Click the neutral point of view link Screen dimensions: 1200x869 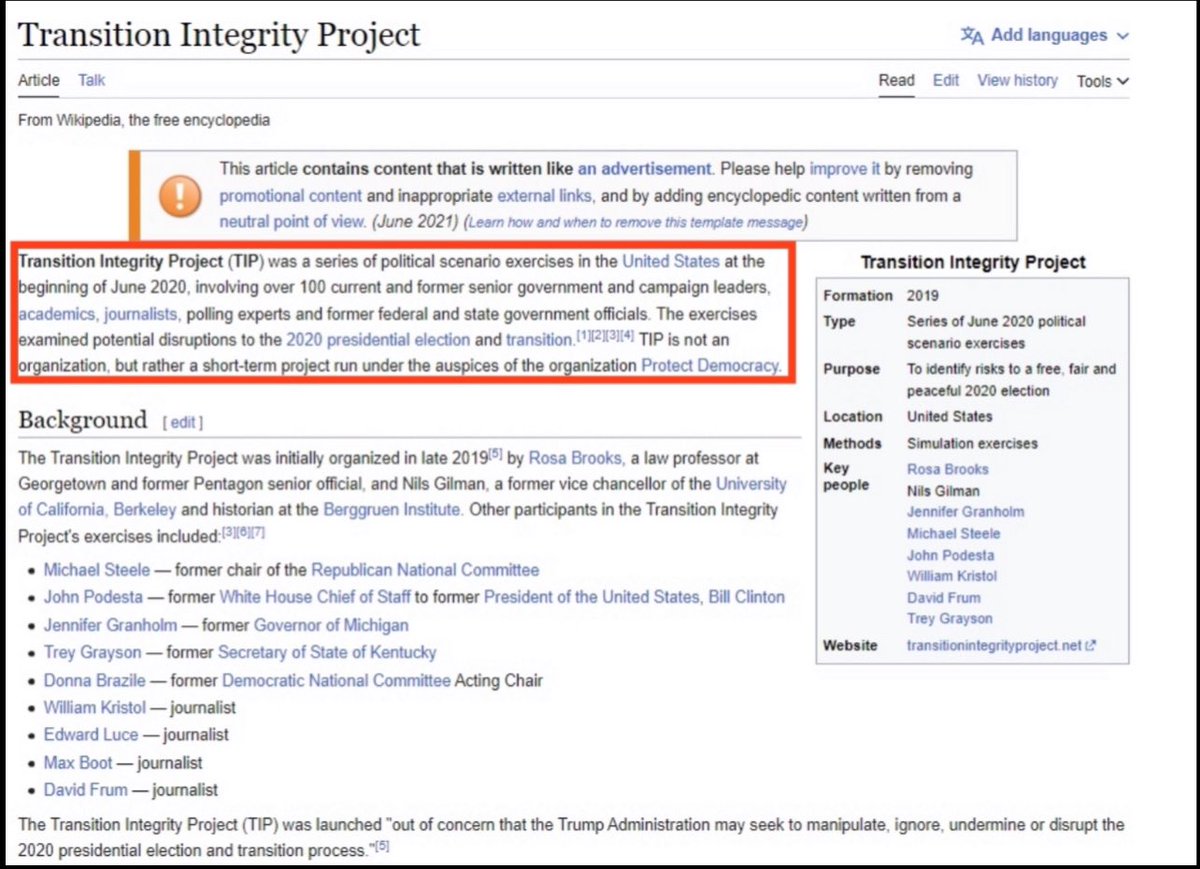tap(291, 221)
